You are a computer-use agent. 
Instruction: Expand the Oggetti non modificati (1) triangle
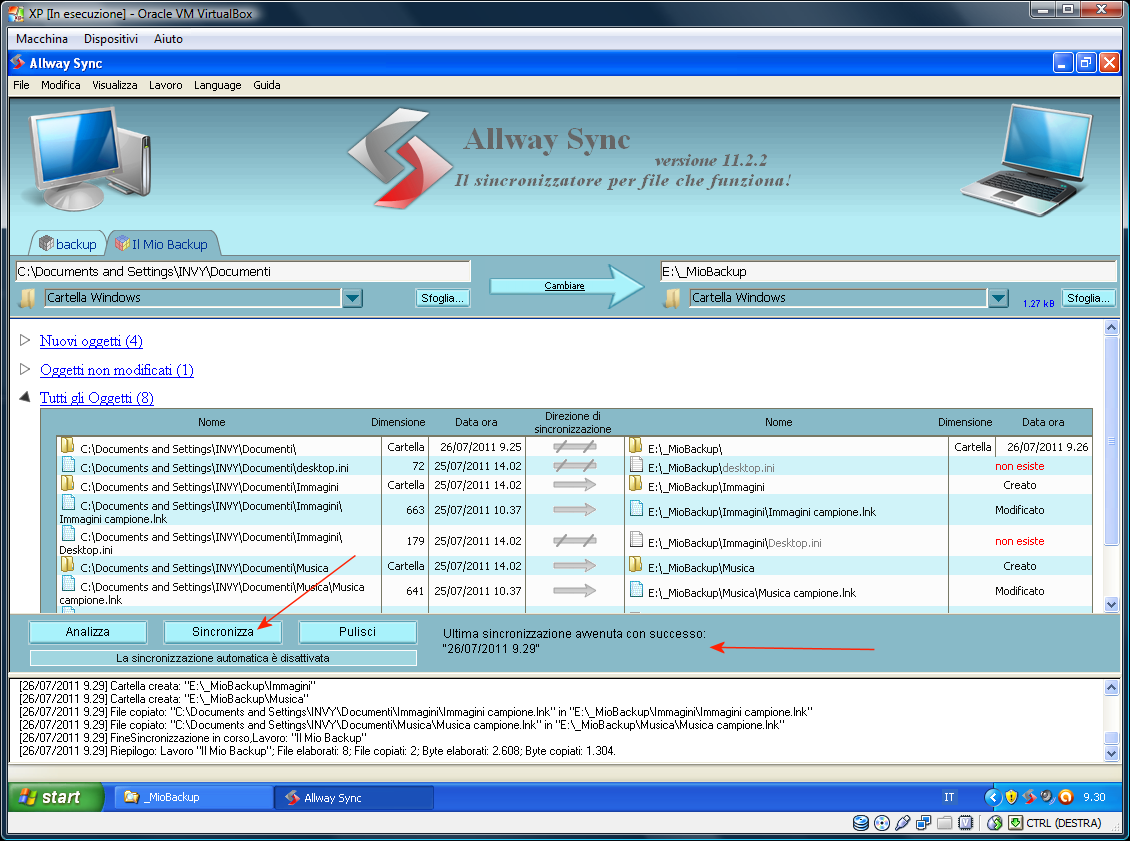point(25,369)
